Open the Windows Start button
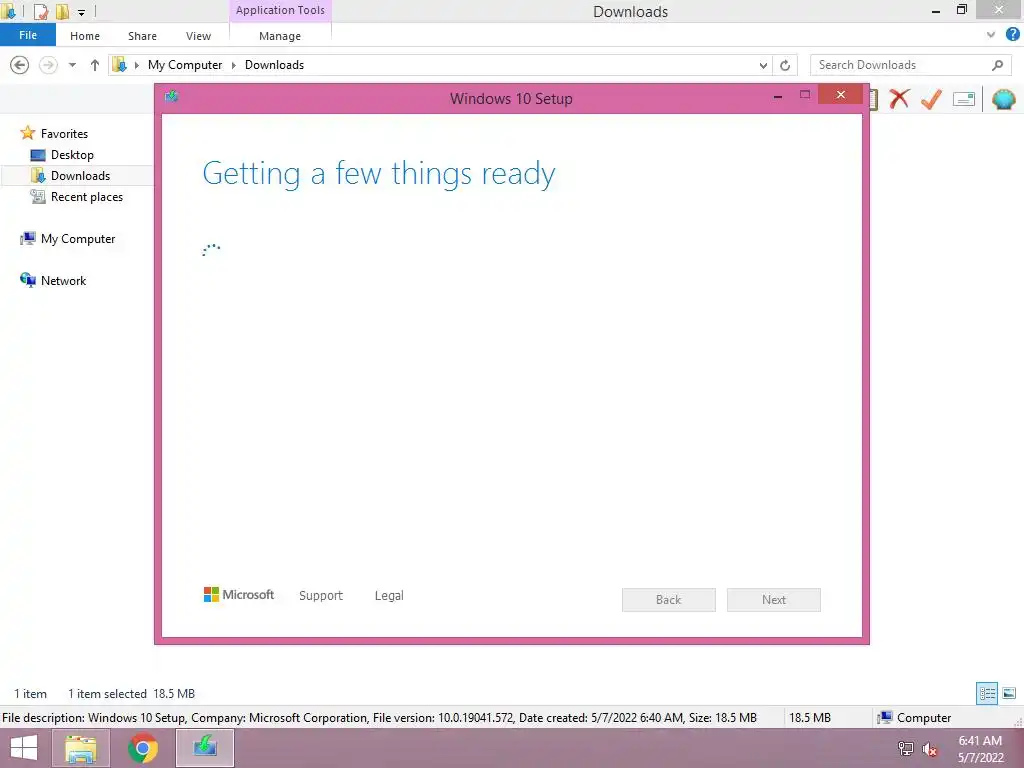Screen dimensions: 1024x768 [24, 748]
